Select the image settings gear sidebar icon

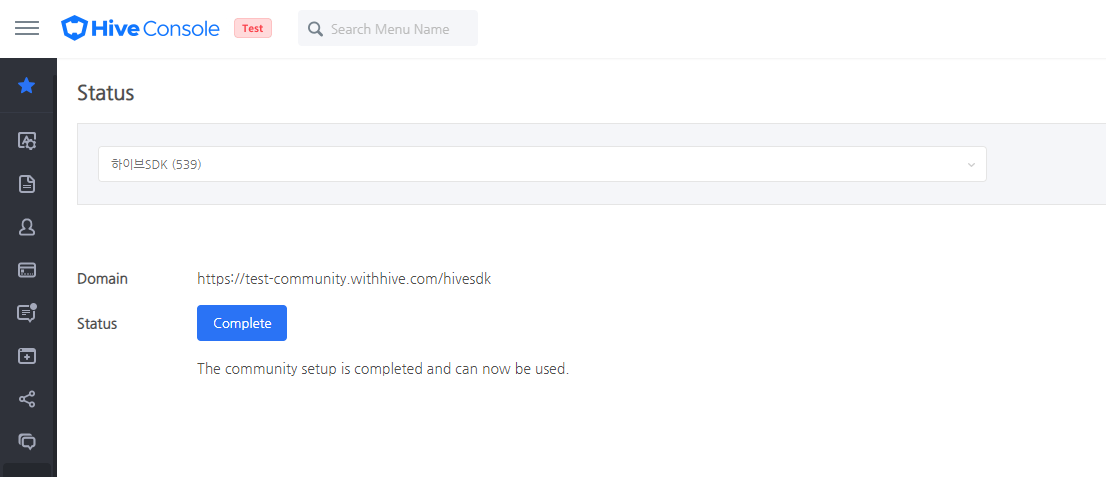click(x=27, y=141)
